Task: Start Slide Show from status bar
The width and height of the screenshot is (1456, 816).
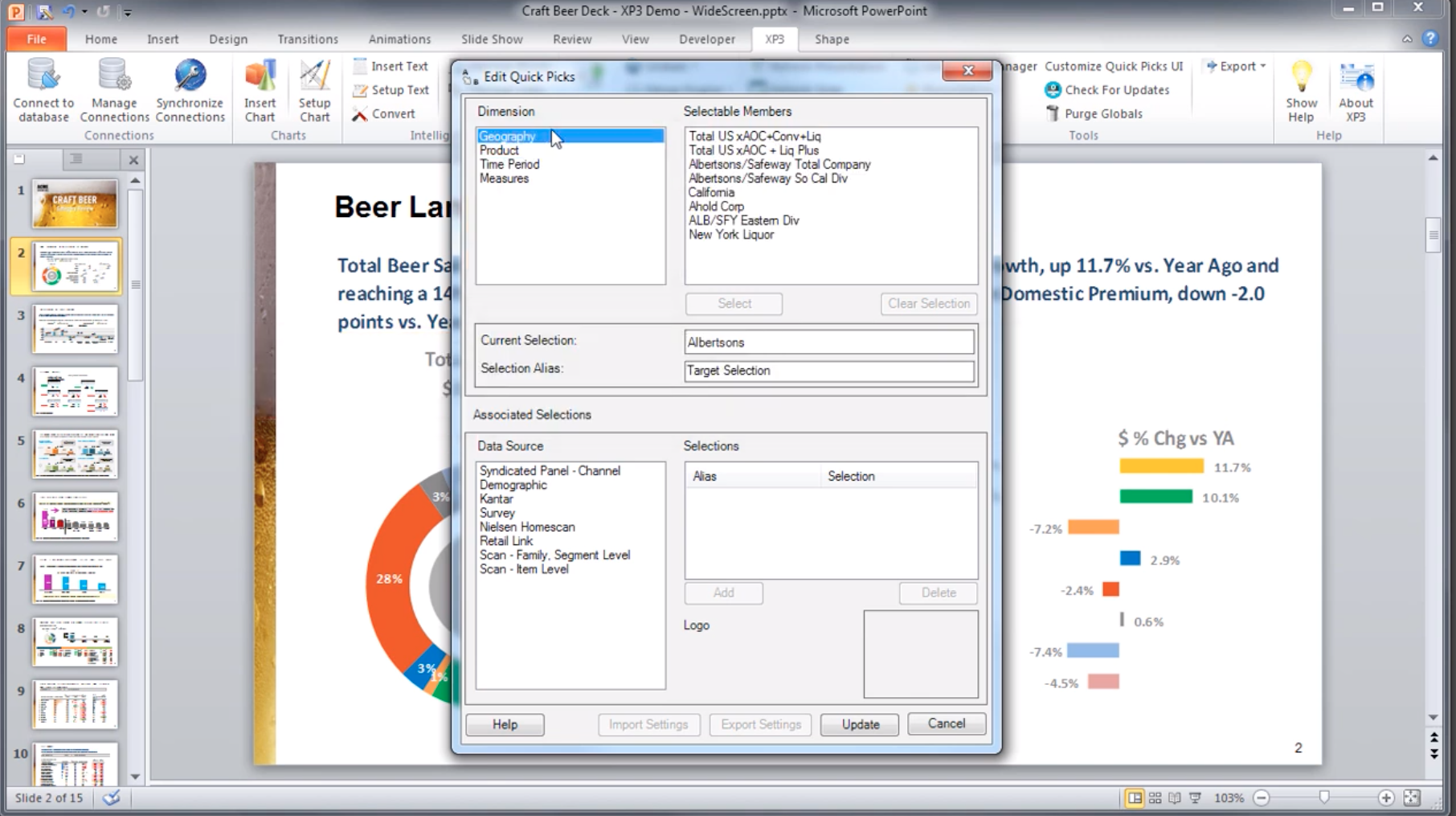Action: [x=1195, y=798]
